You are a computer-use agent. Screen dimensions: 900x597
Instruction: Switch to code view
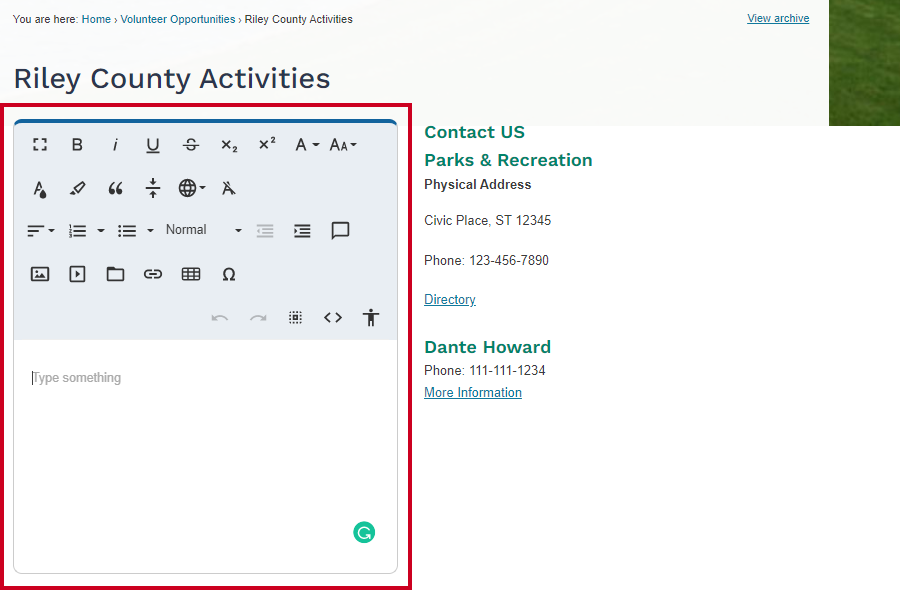point(333,317)
